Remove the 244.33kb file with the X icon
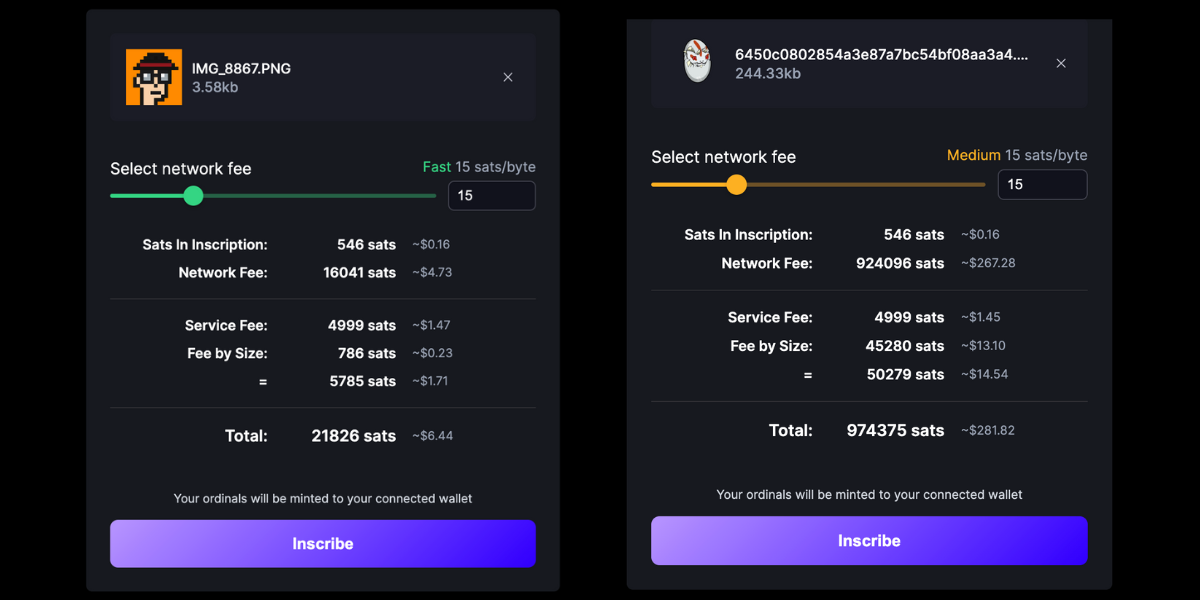This screenshot has height=600, width=1200. pyautogui.click(x=1061, y=63)
